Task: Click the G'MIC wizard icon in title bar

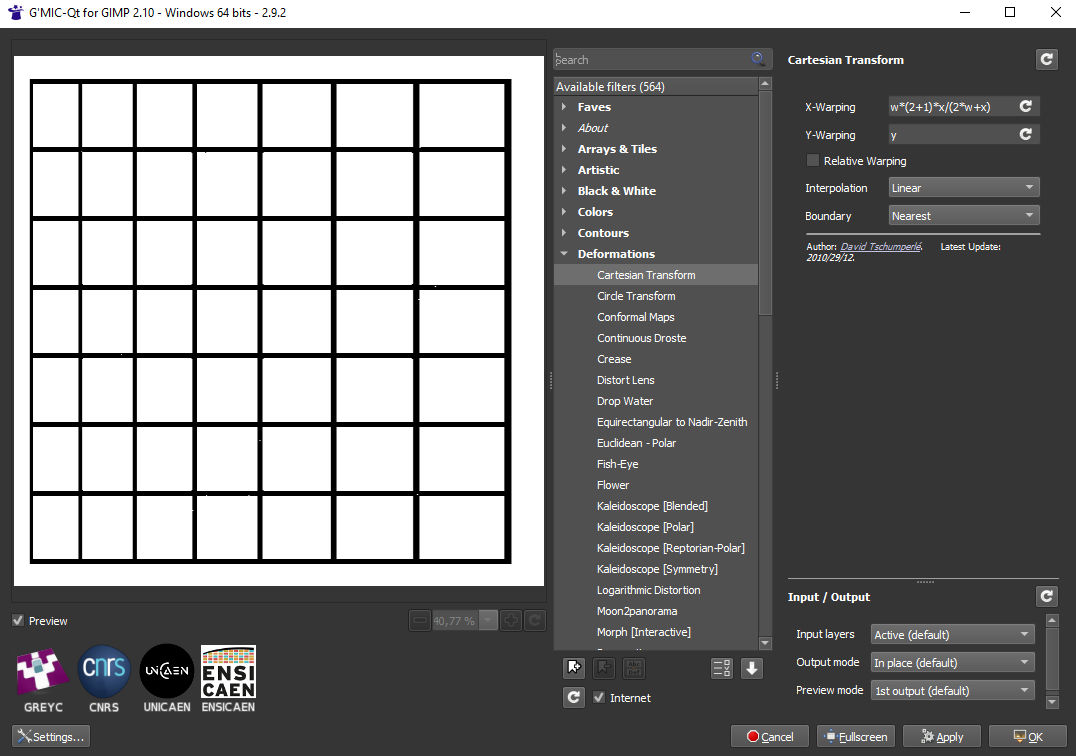Action: [x=15, y=12]
